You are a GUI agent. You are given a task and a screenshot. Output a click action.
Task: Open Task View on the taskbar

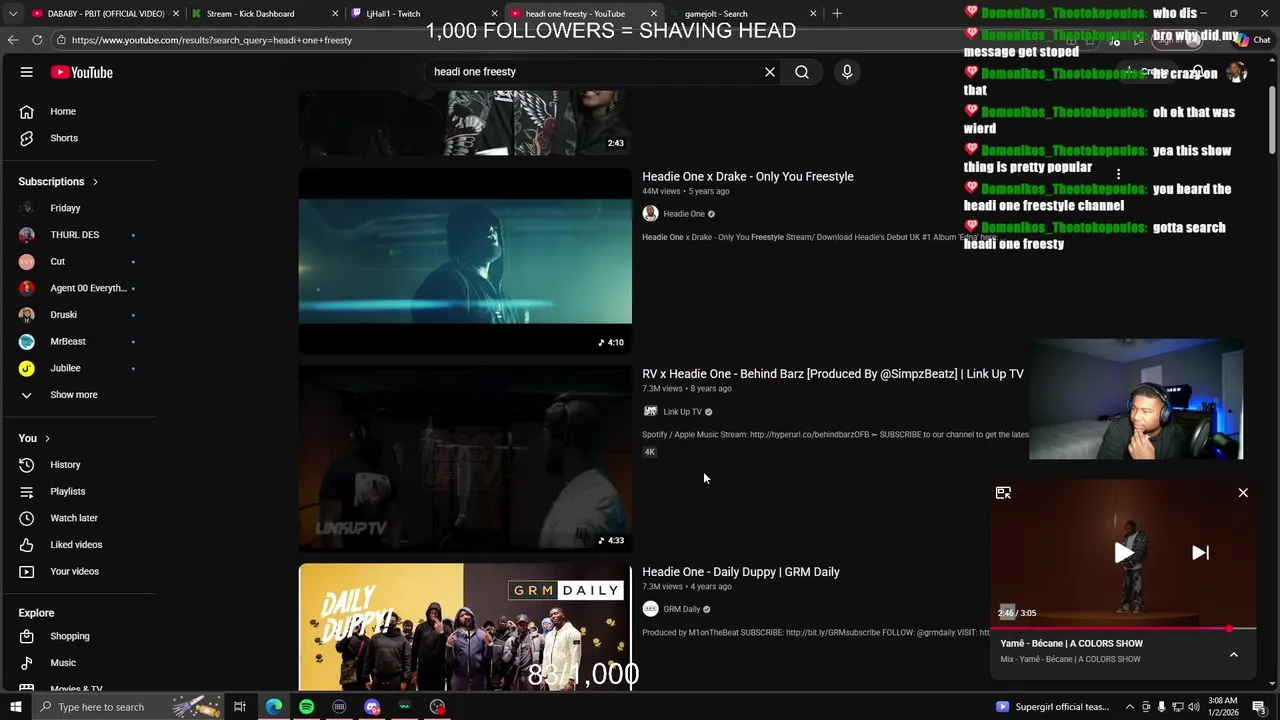[240, 707]
